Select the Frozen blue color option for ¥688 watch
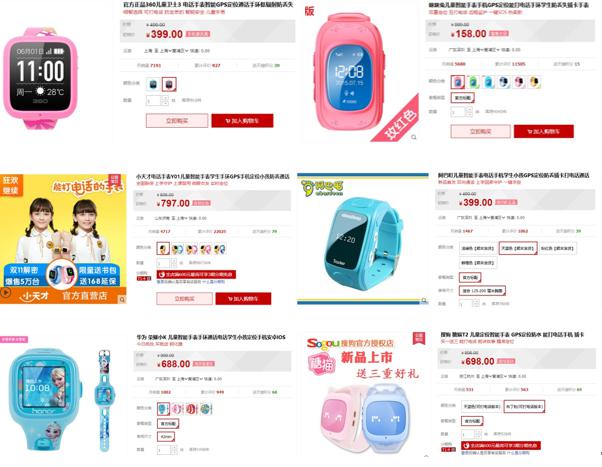The image size is (602, 467). 163,409
